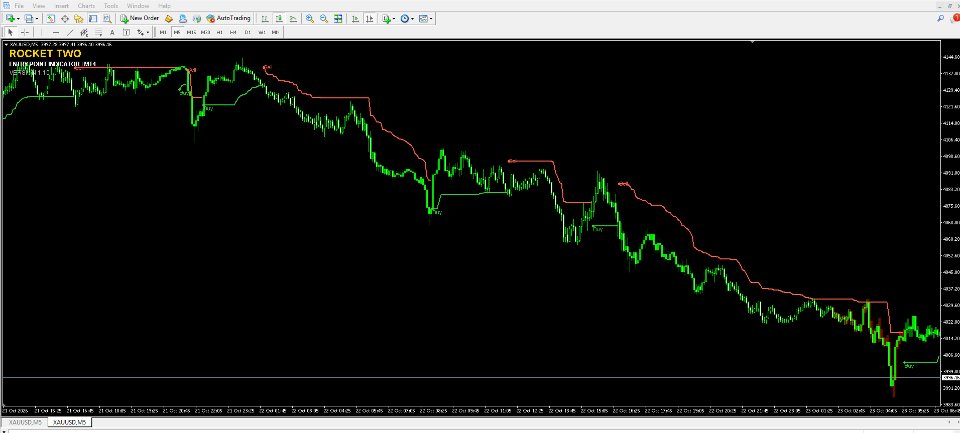Set chart timeframe to M30
The width and height of the screenshot is (960, 433).
205,32
